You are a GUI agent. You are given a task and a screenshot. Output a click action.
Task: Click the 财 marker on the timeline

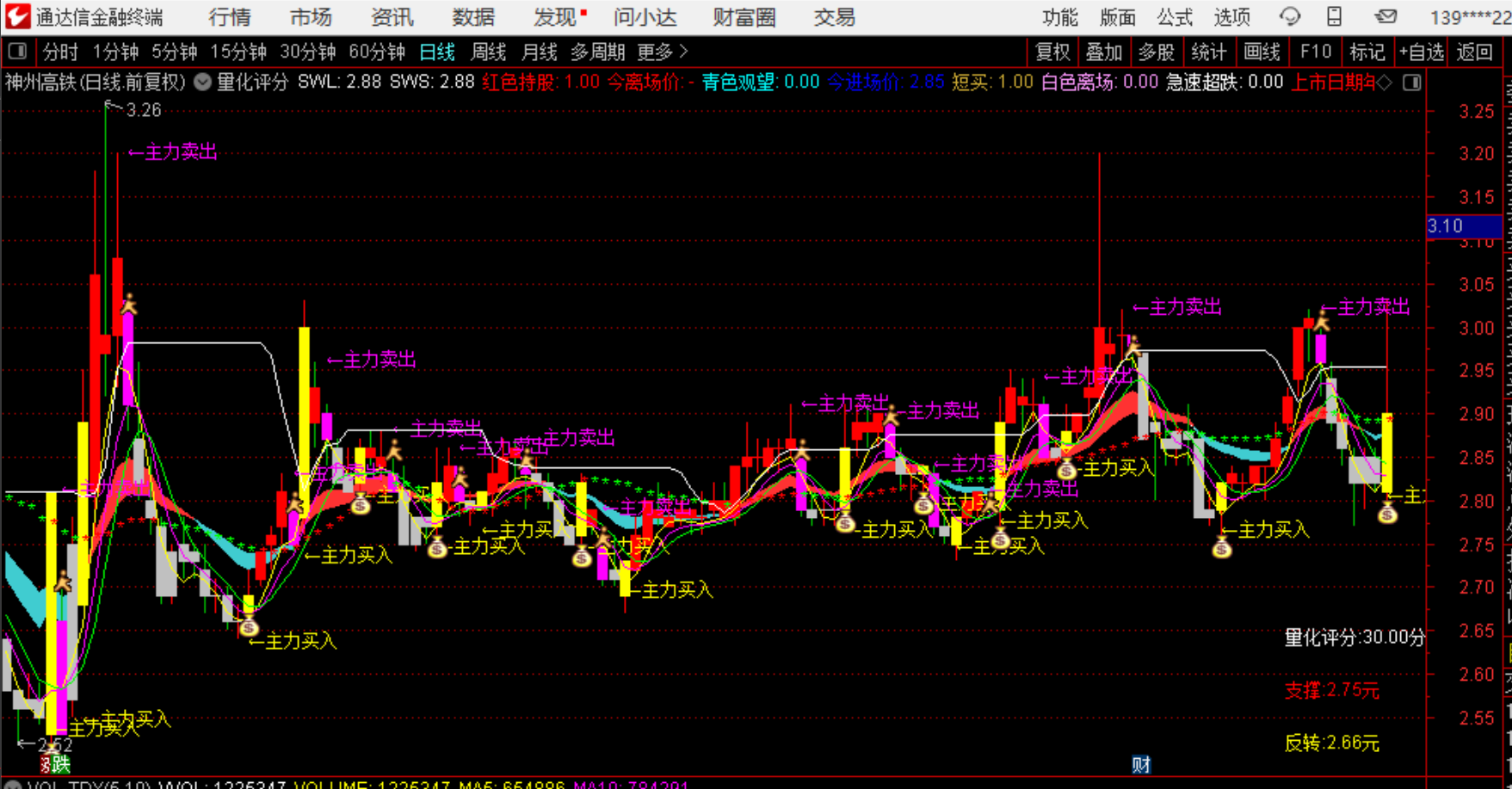click(x=1141, y=764)
